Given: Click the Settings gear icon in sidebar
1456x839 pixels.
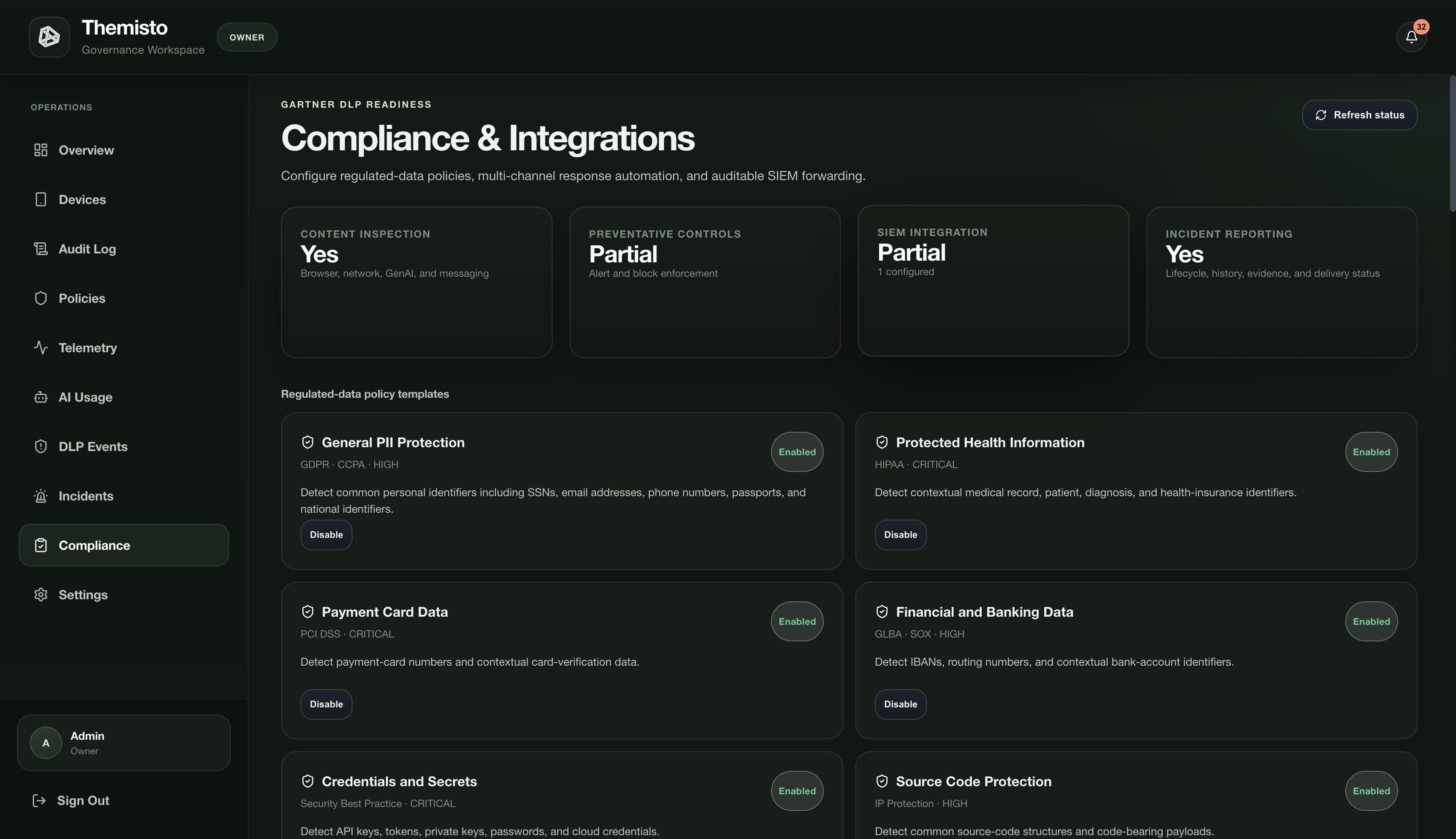Looking at the screenshot, I should pos(40,595).
